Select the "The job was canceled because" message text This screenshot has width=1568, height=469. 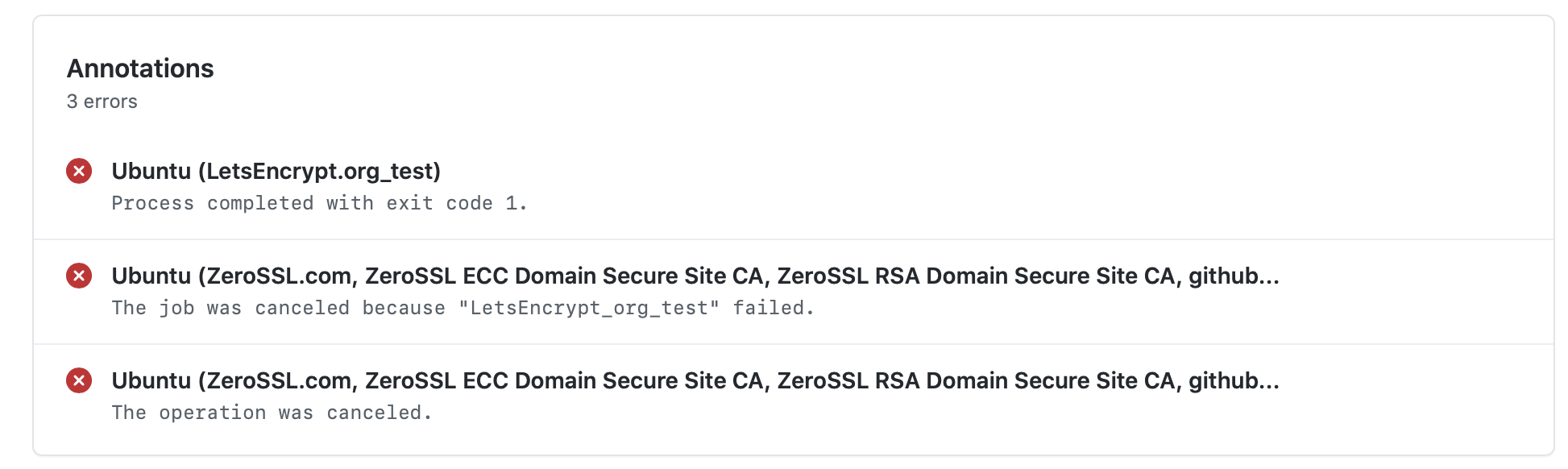279,308
